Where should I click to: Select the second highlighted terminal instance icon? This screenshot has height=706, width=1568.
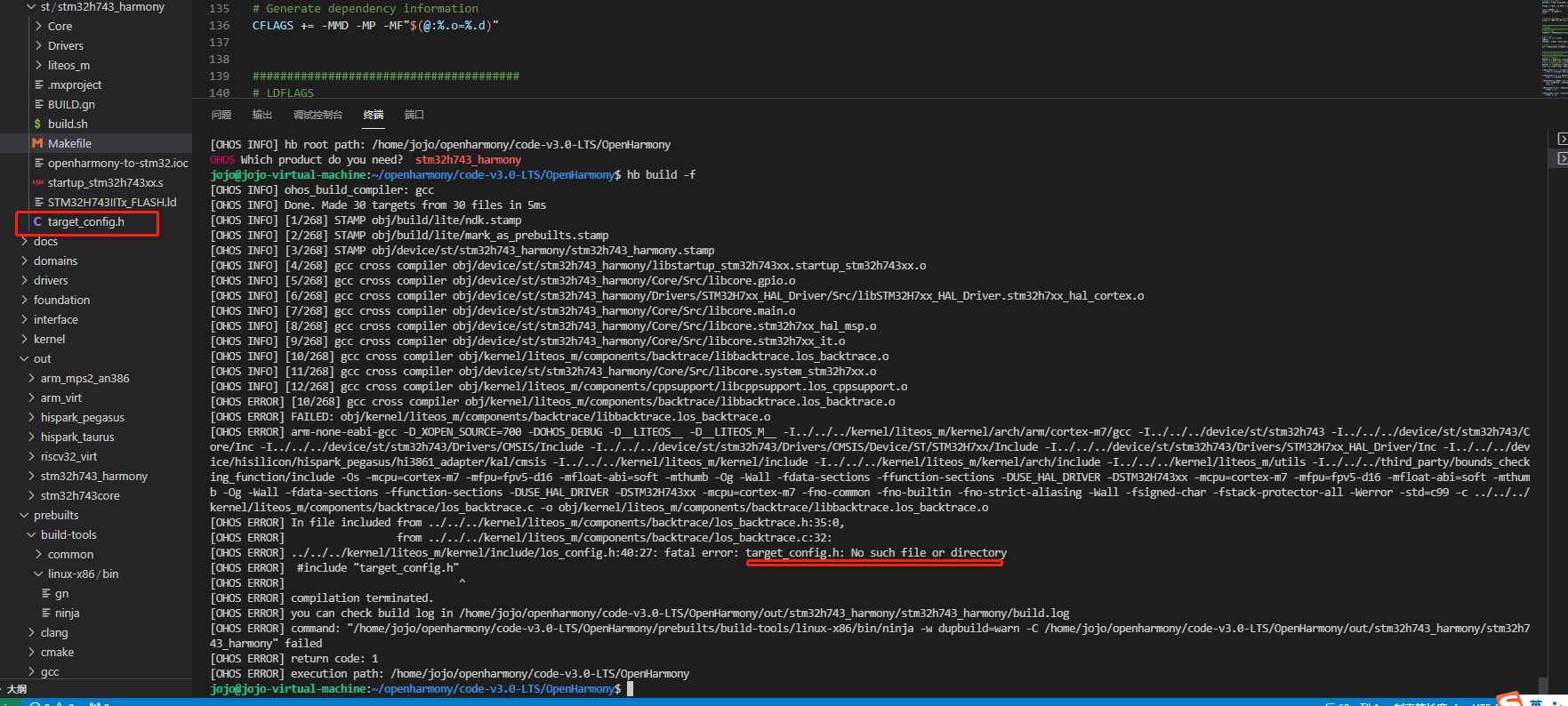(1562, 158)
